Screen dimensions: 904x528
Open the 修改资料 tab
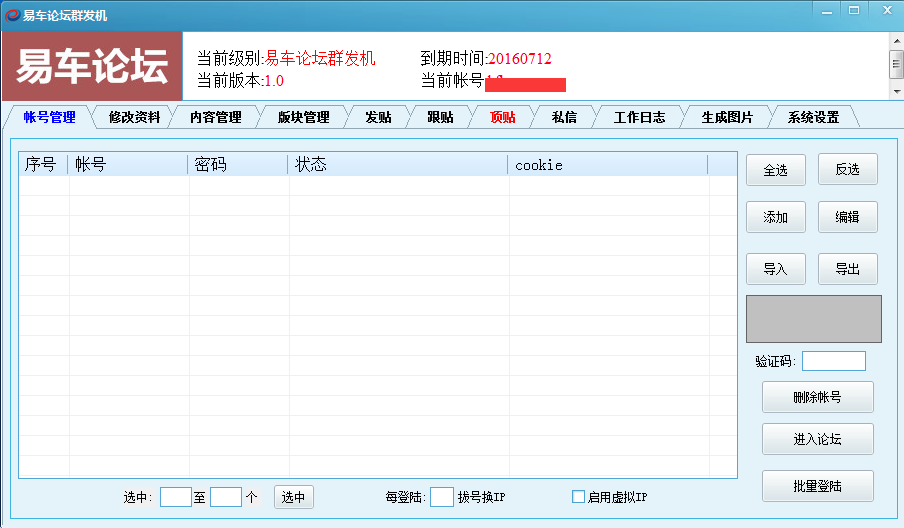134,117
